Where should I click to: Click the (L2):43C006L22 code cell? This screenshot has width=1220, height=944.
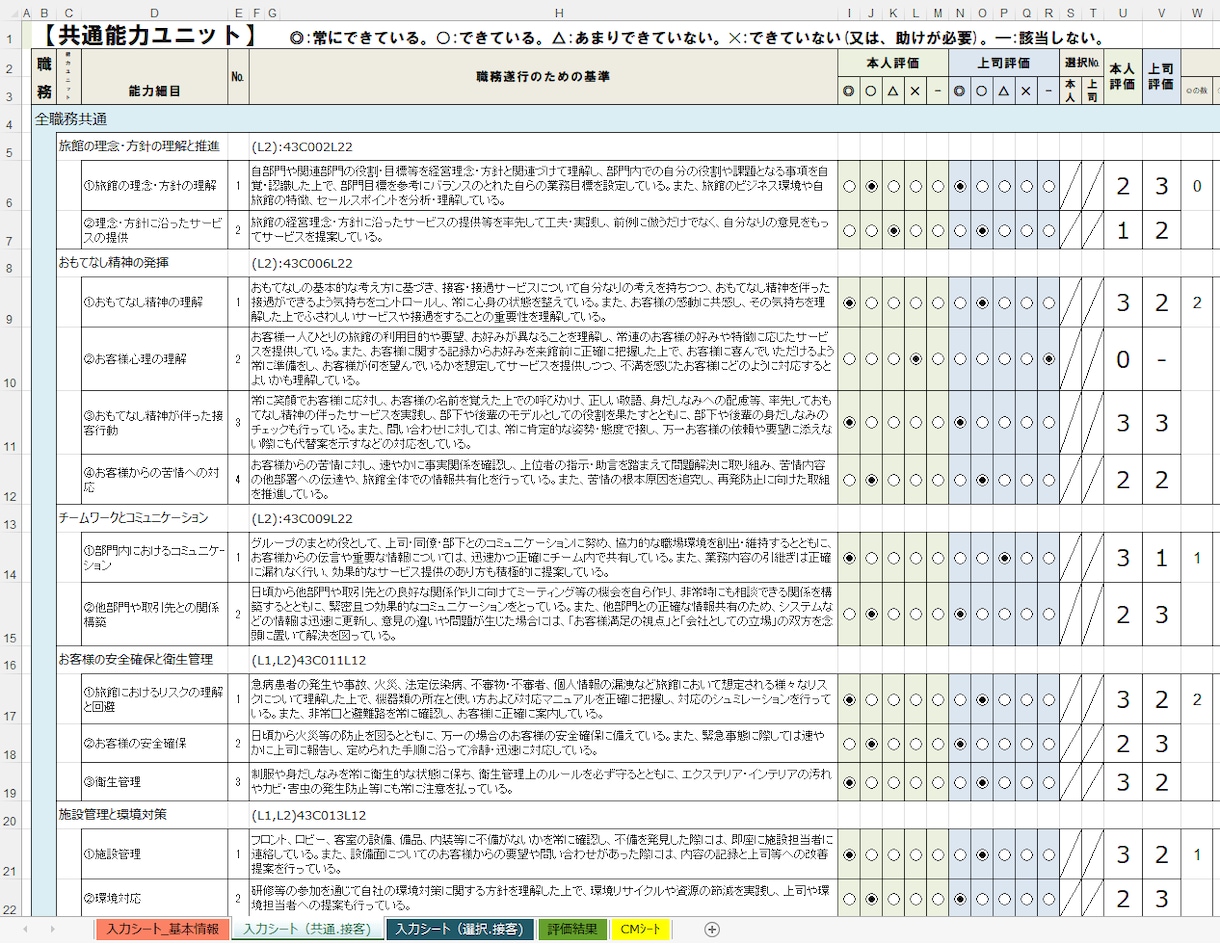click(x=302, y=263)
